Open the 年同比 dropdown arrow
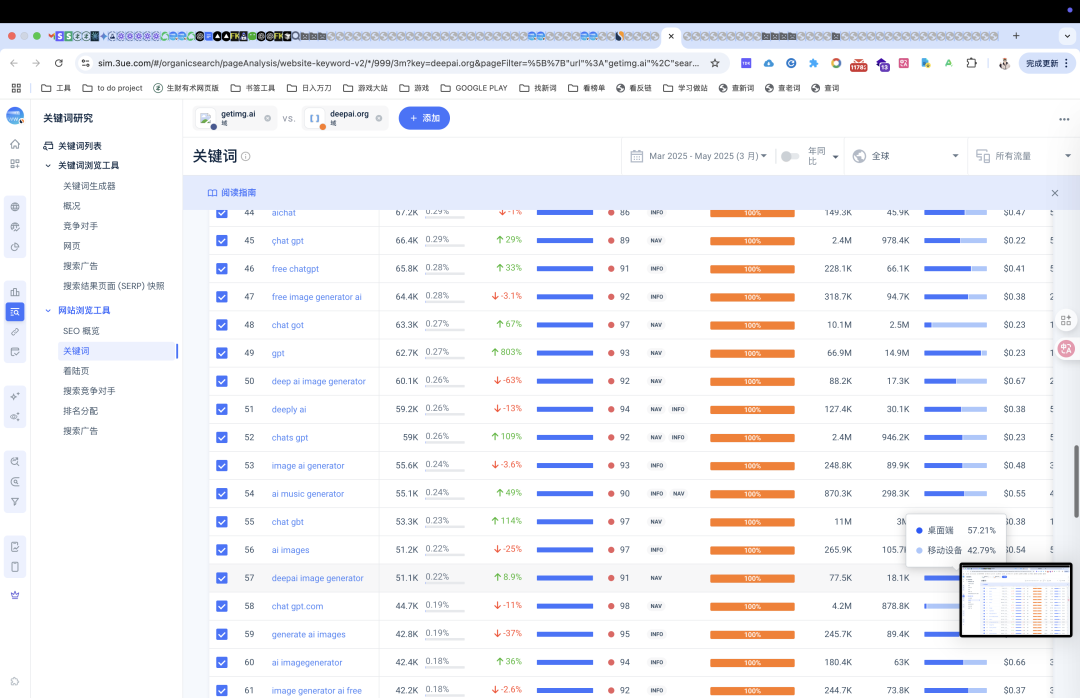This screenshot has height=698, width=1080. coord(835,157)
